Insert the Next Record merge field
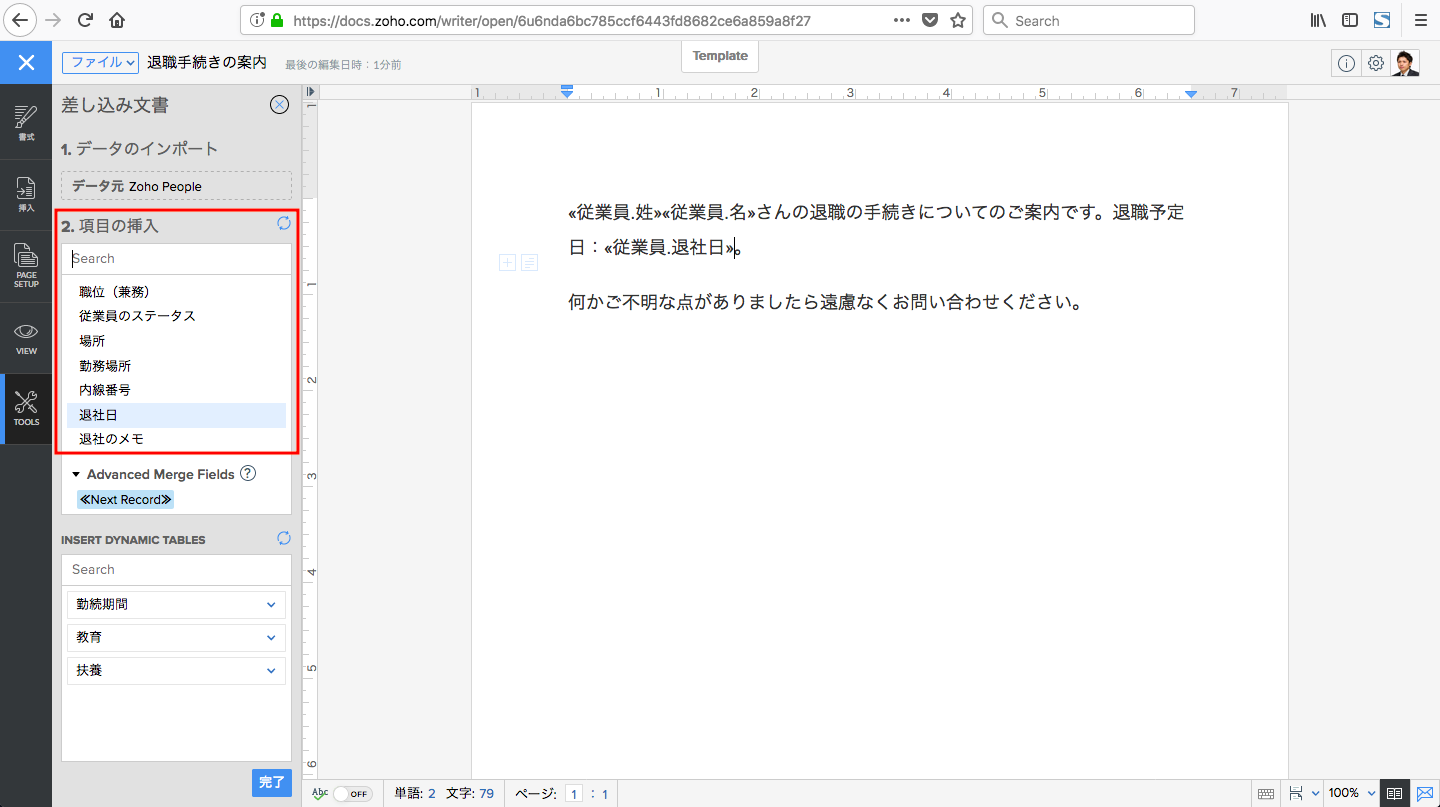Viewport: 1440px width, 807px height. [x=125, y=499]
